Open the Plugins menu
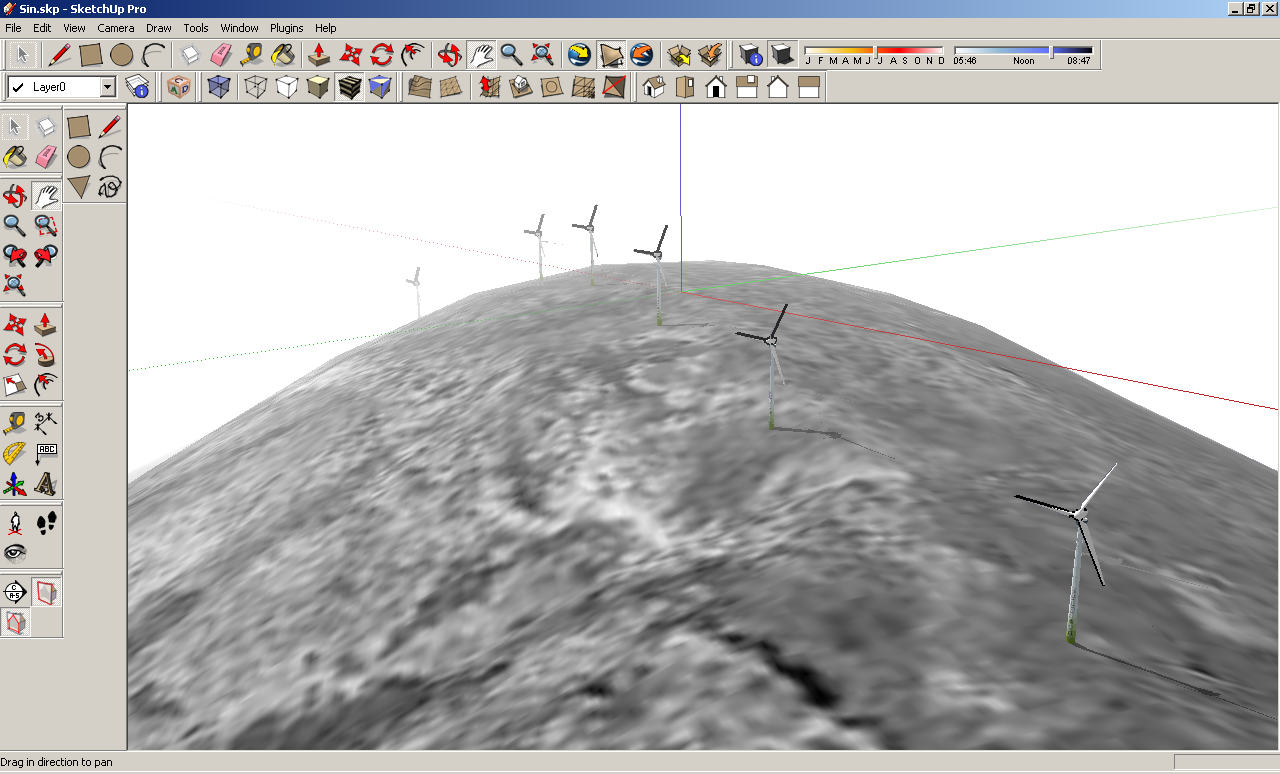Viewport: 1280px width, 774px height. [286, 28]
